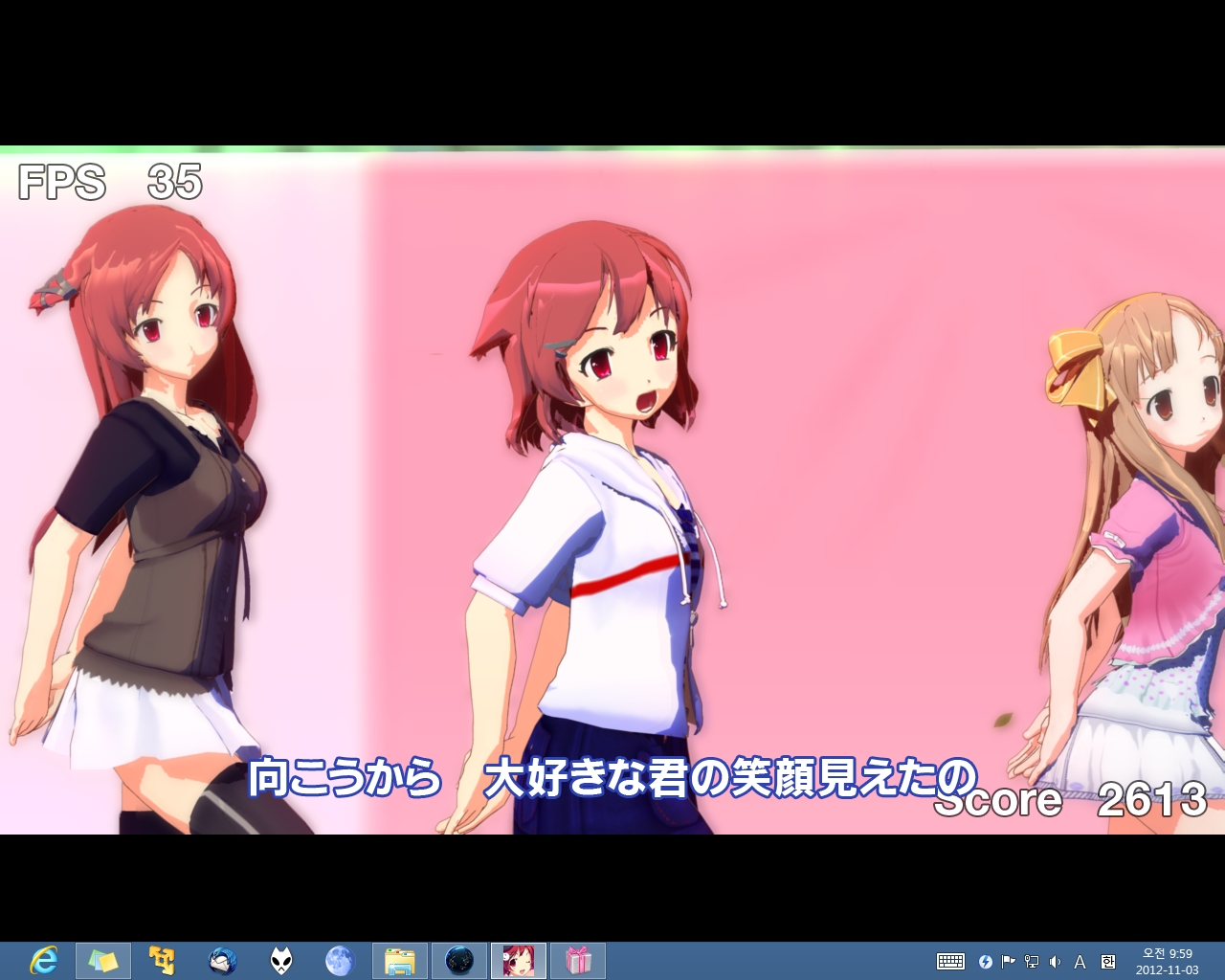Click the volume speaker tray icon

[x=1055, y=962]
